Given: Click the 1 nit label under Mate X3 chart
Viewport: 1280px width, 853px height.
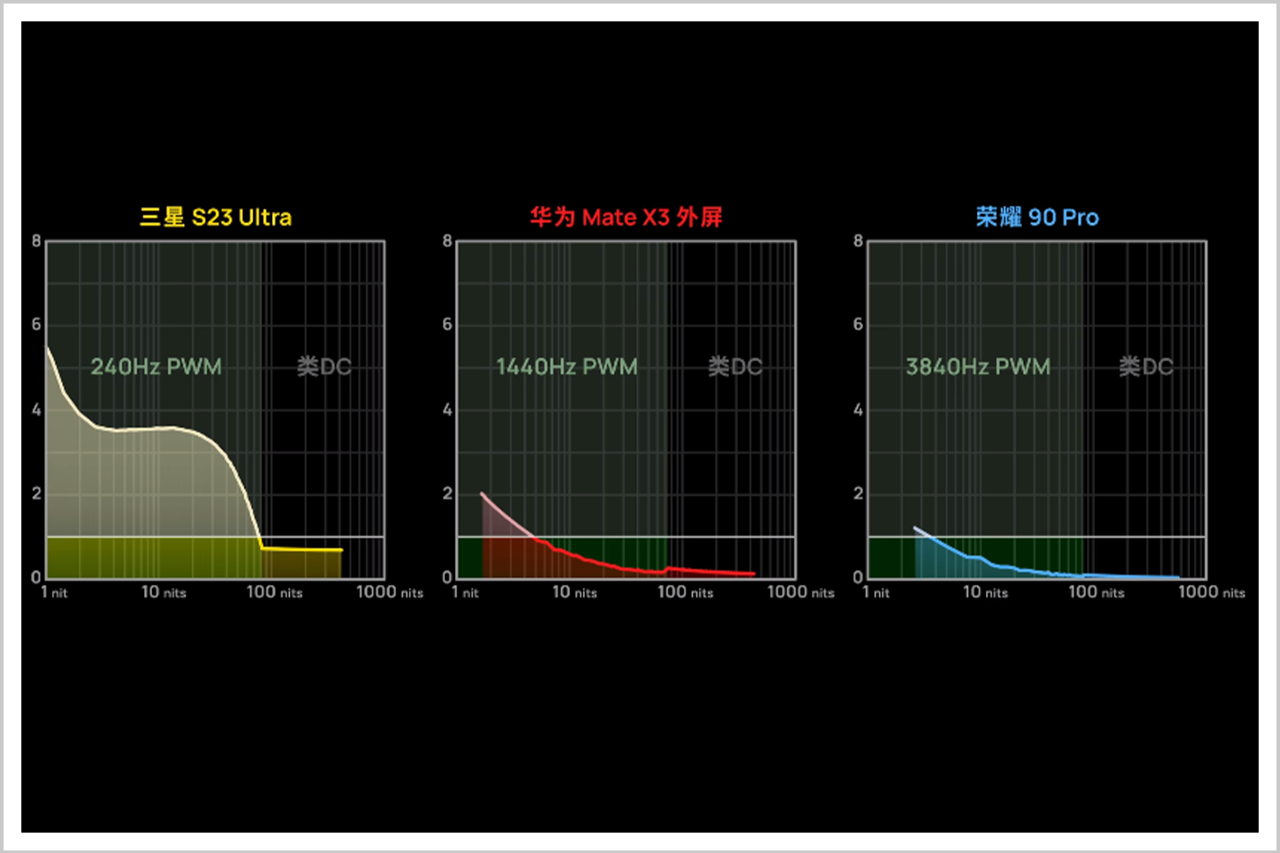Looking at the screenshot, I should coord(469,592).
